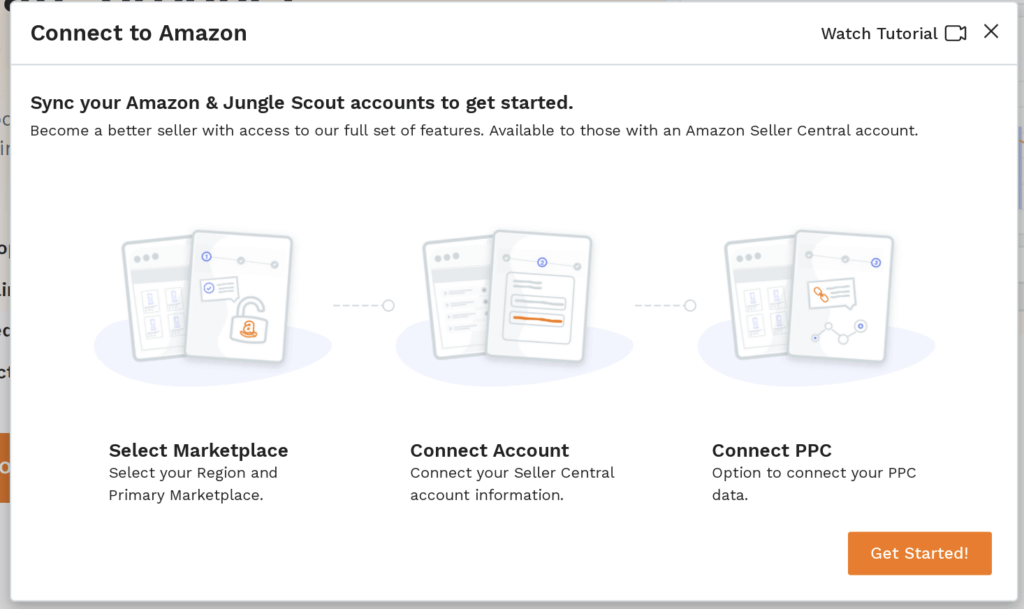Click the line graph icon in PPC card
The height and width of the screenshot is (609, 1024).
840,332
